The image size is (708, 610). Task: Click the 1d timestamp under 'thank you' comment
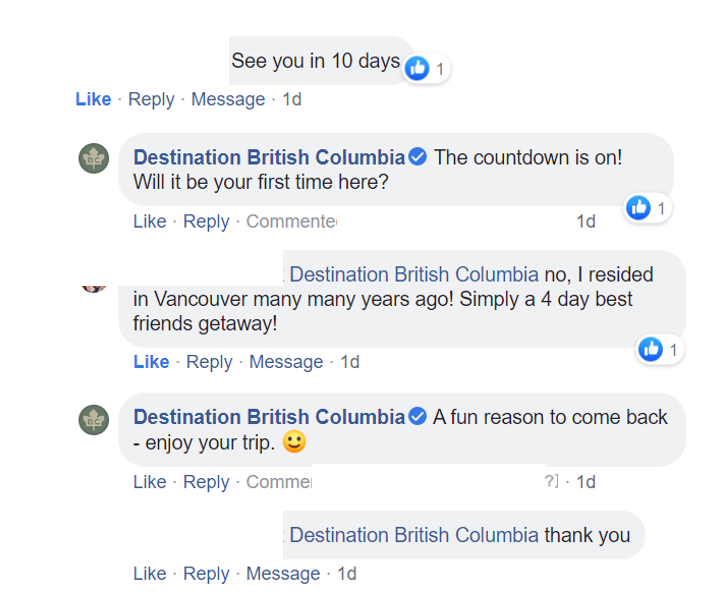pos(346,574)
